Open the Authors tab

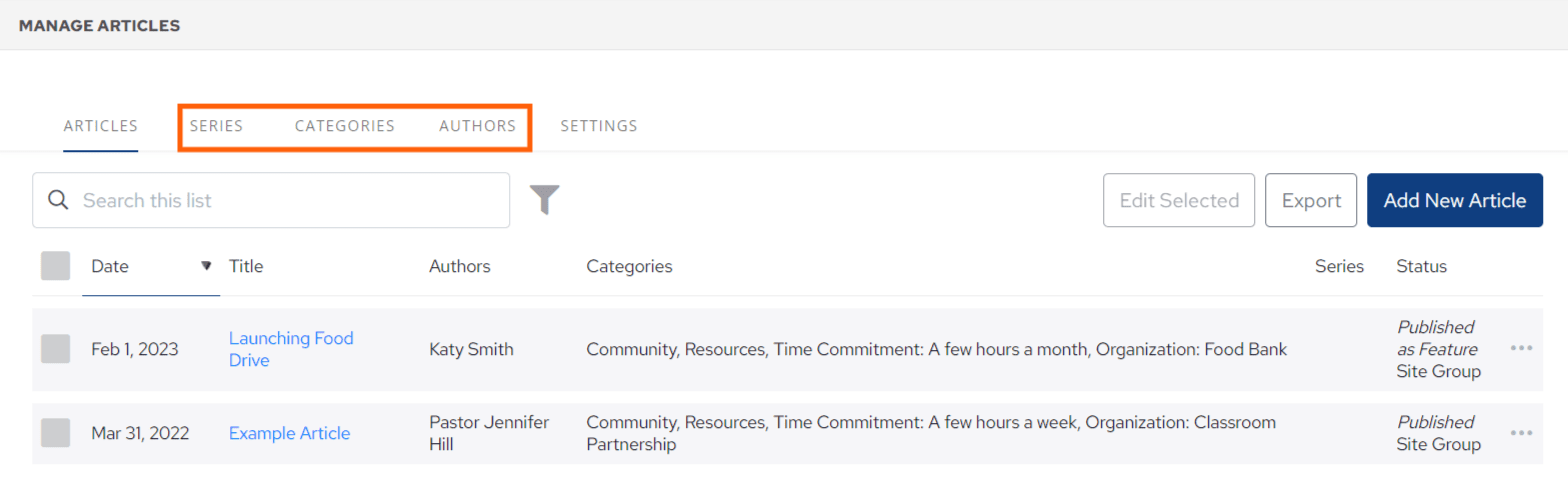(x=477, y=126)
